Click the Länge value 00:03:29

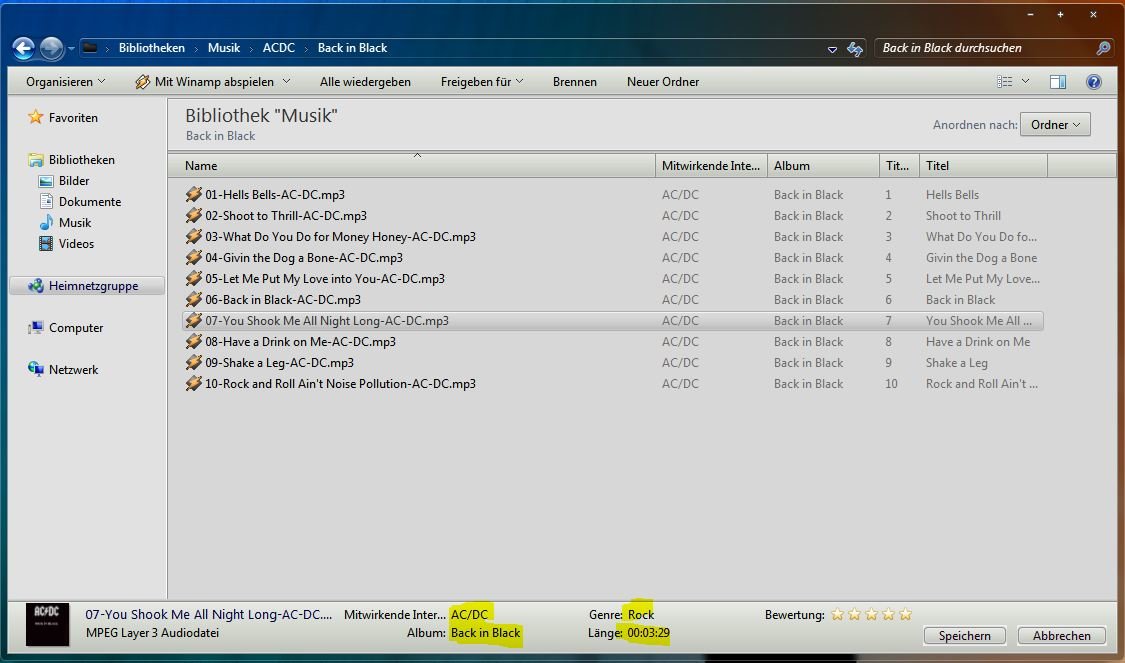coord(648,633)
